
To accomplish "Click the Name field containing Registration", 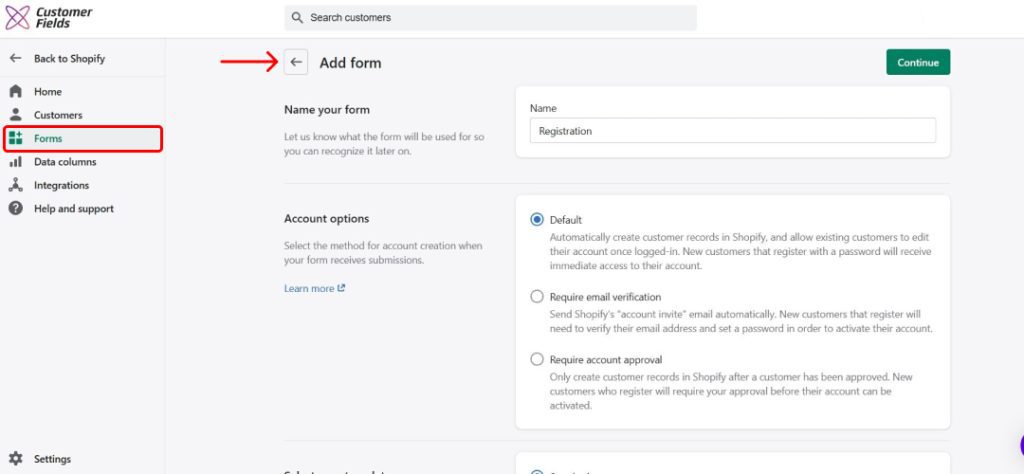I will [x=732, y=131].
